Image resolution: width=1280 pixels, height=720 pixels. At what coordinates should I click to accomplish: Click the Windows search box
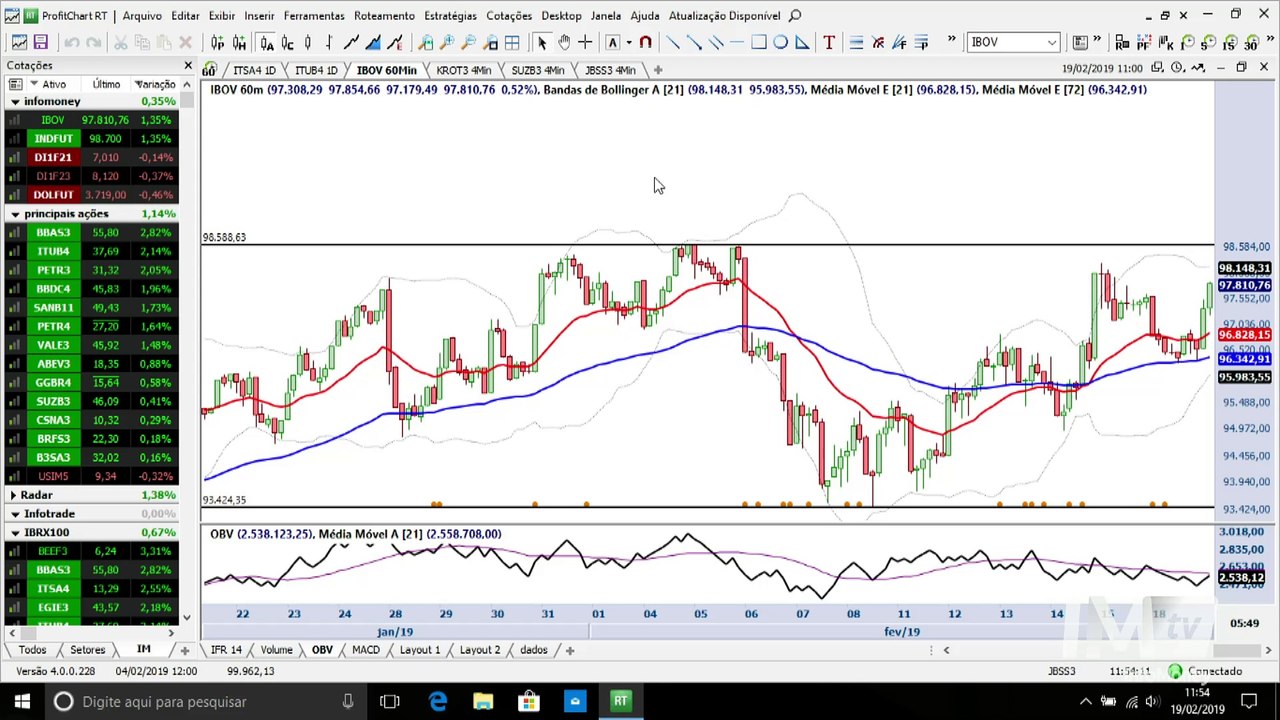[x=205, y=702]
